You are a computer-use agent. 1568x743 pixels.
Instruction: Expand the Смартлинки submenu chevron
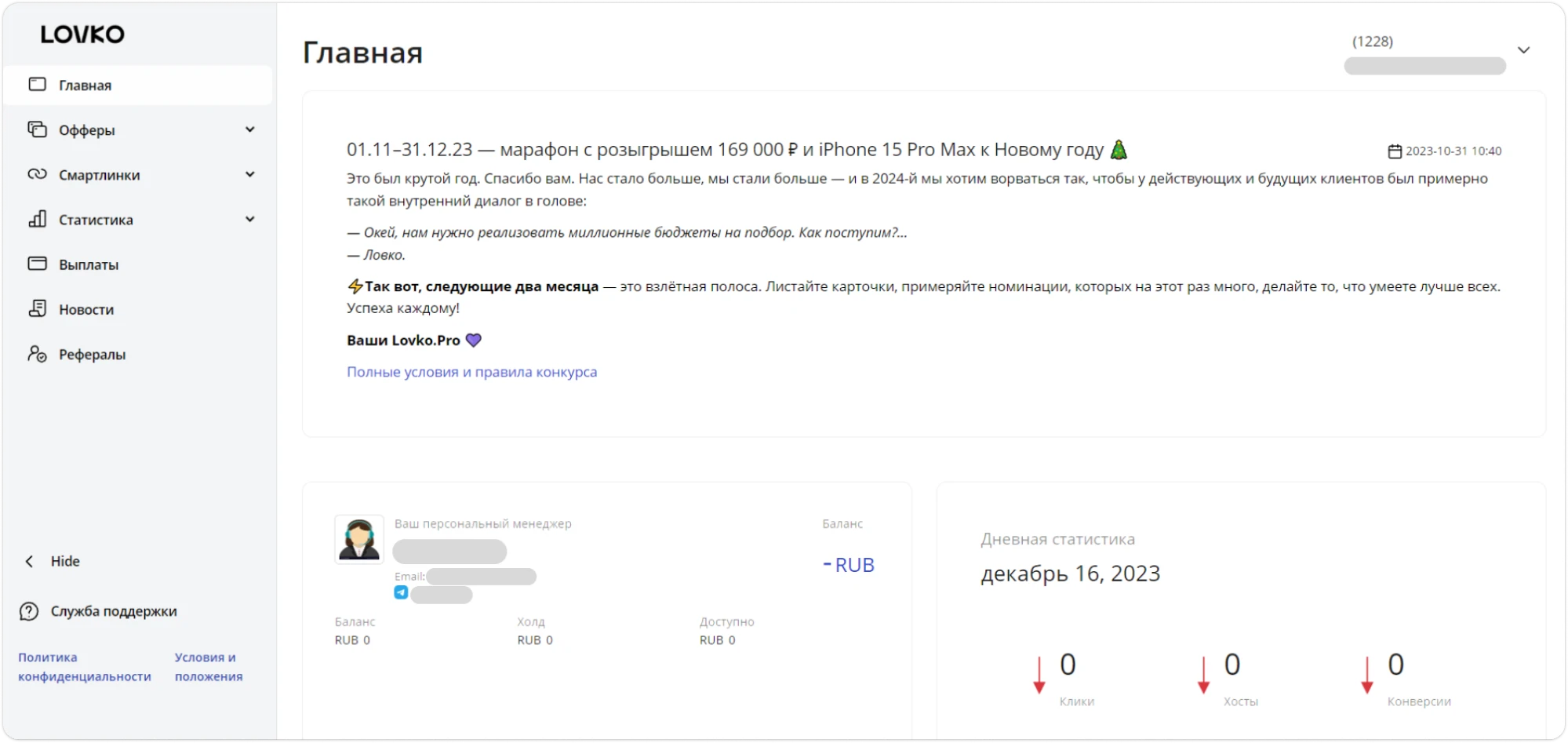tap(250, 174)
